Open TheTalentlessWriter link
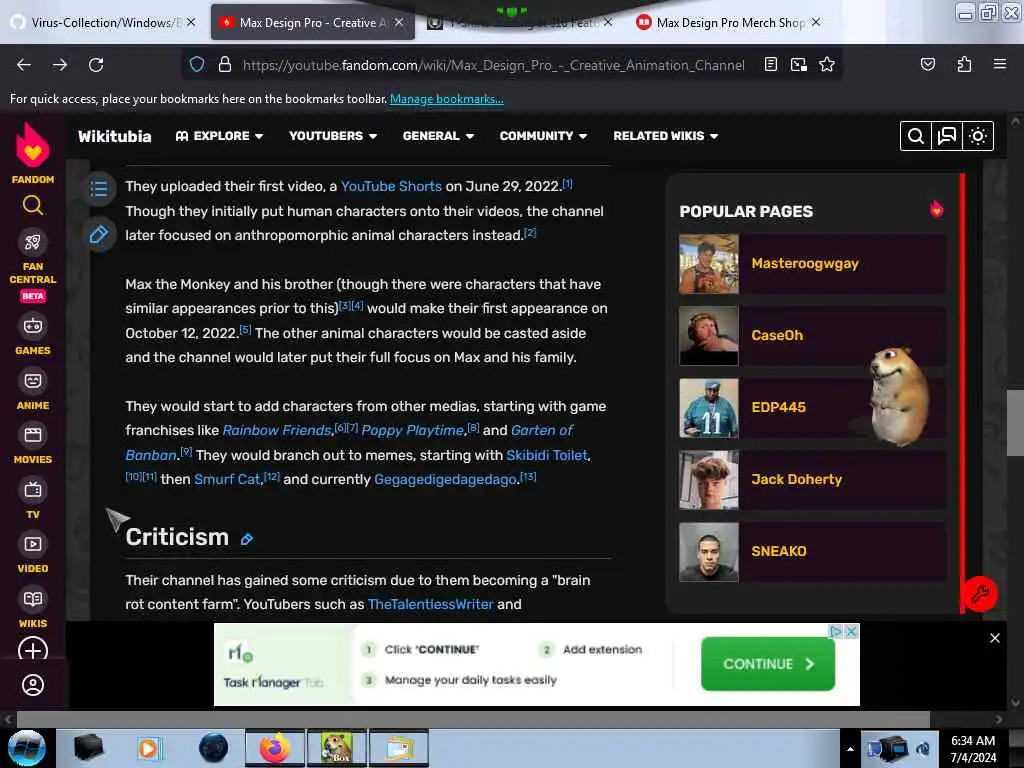This screenshot has width=1024, height=768. 430,604
